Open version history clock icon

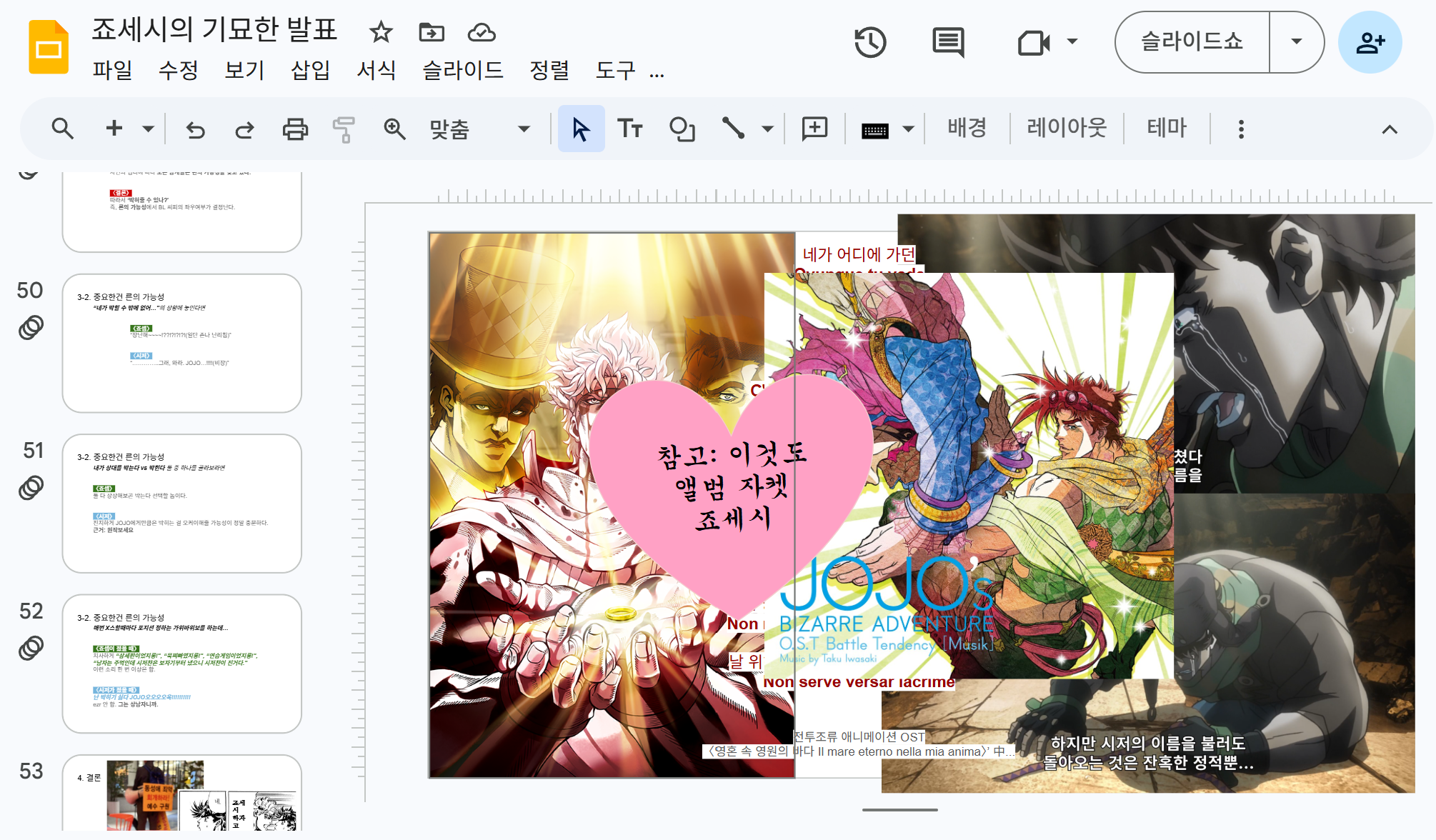[x=870, y=42]
